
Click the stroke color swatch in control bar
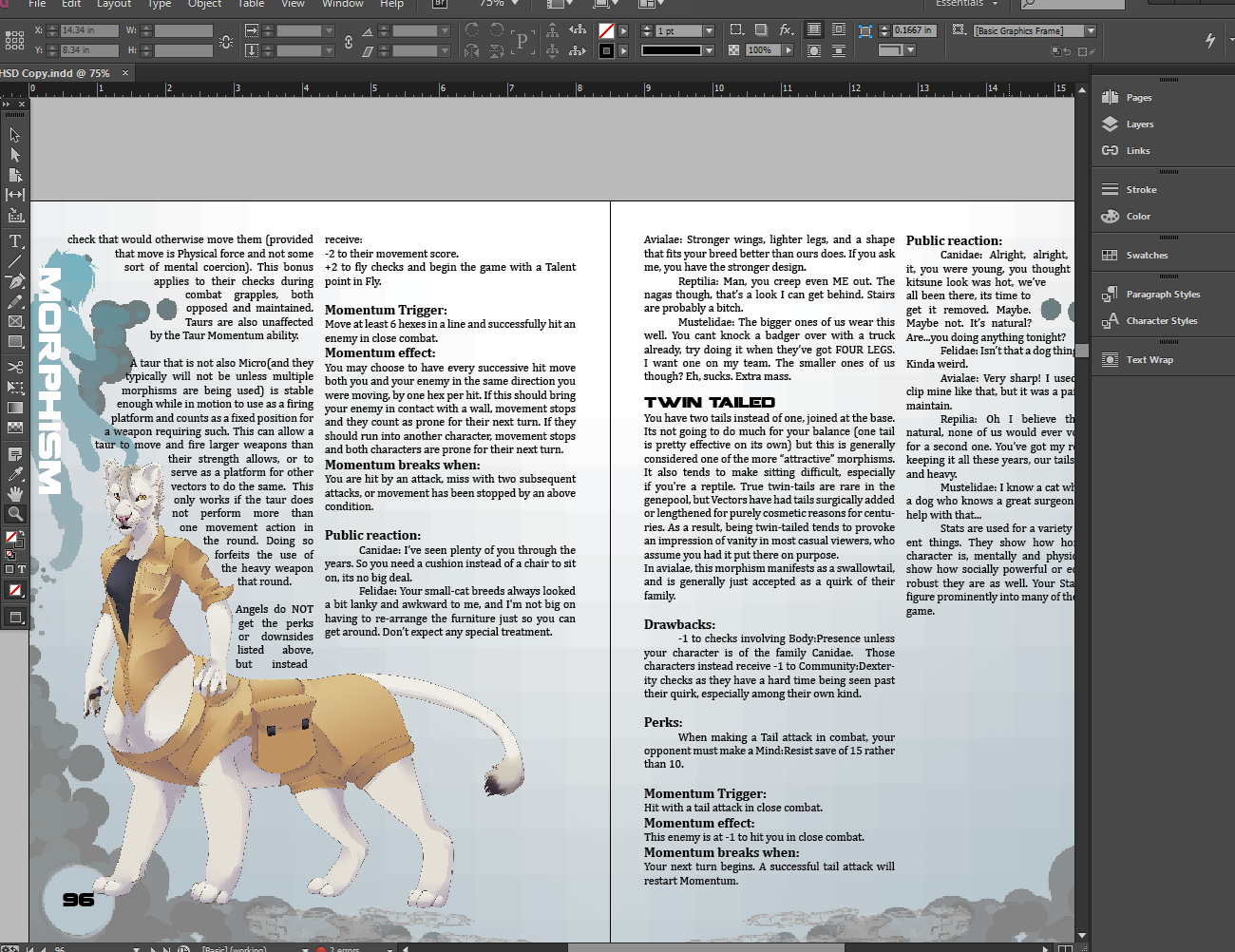(606, 50)
